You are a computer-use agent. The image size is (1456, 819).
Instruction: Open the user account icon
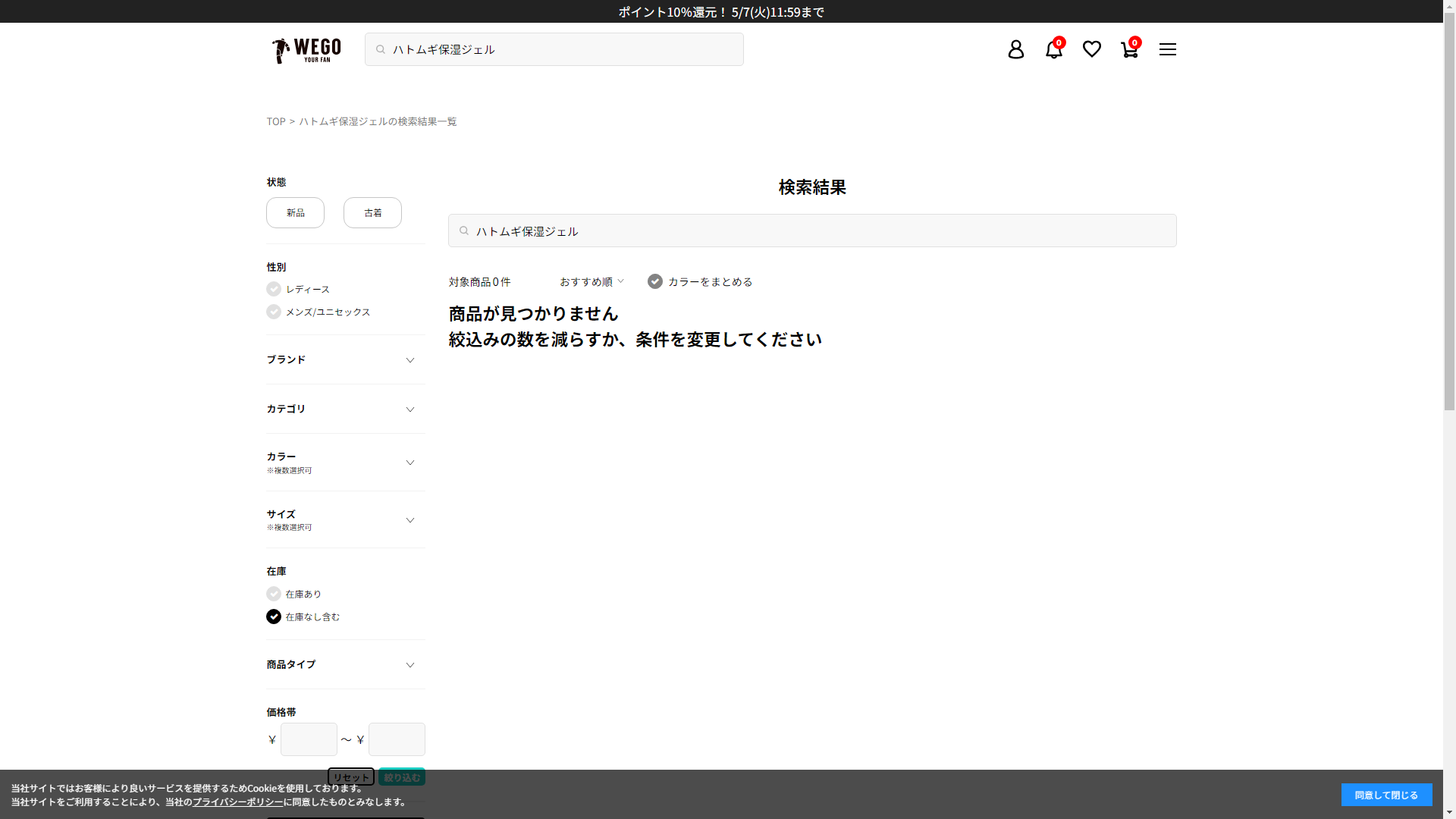click(1015, 49)
